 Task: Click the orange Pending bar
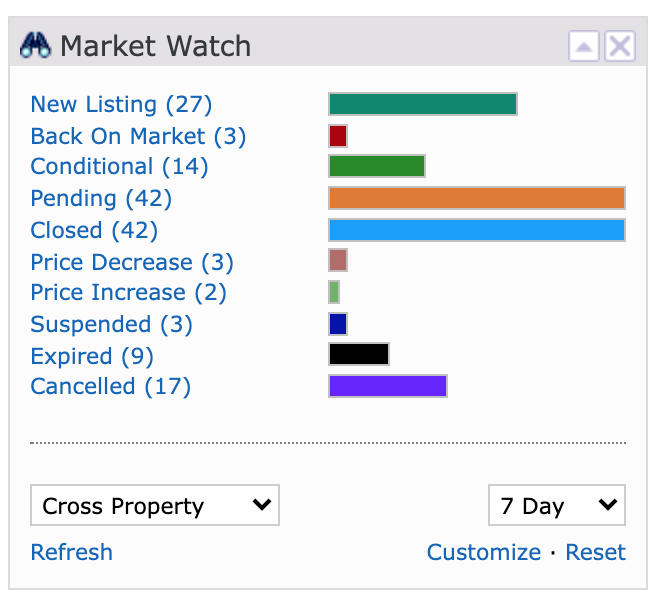(x=477, y=198)
